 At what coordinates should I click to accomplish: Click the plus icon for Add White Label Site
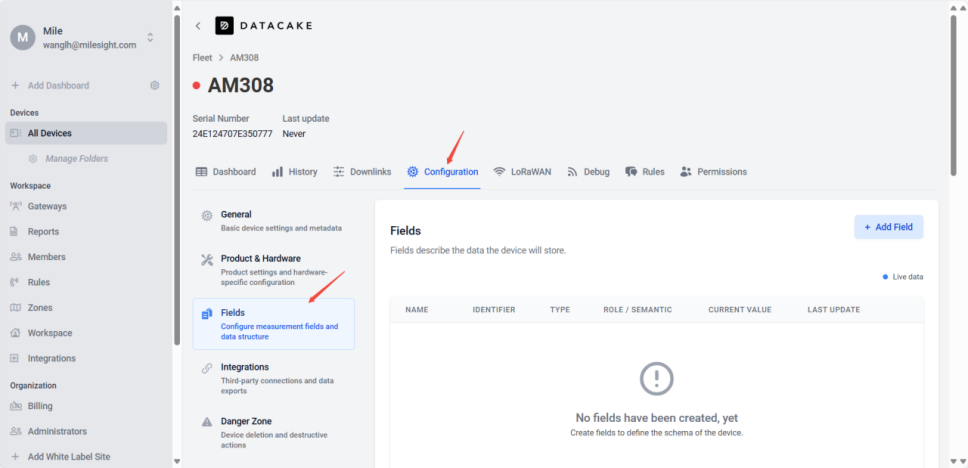[15, 457]
